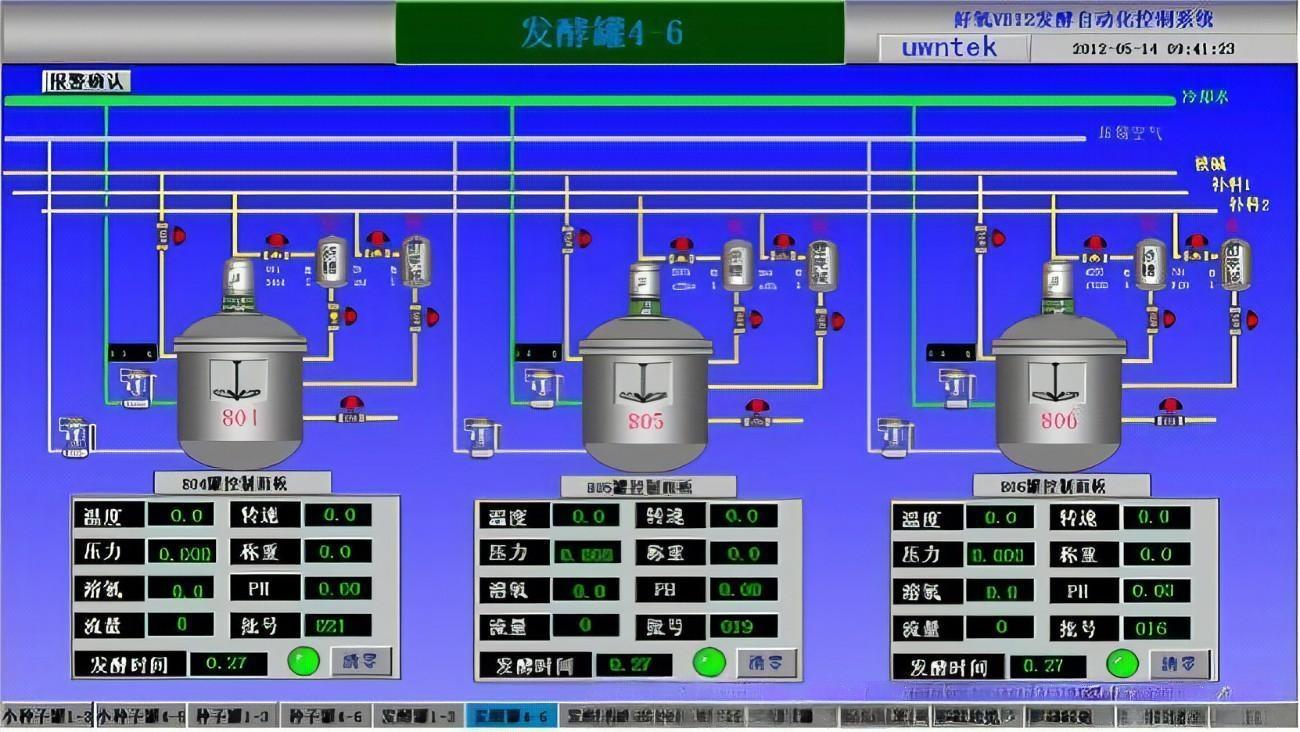Toggle green status light in tank 805 panel
This screenshot has width=1300, height=732.
(x=709, y=662)
